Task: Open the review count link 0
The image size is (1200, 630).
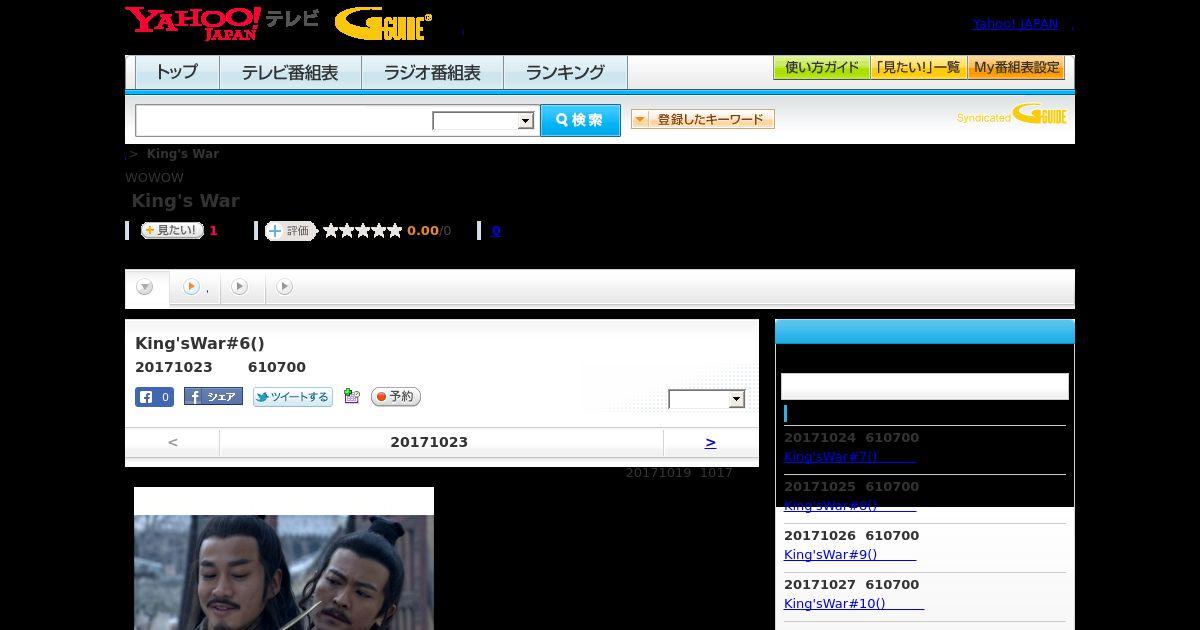Action: pyautogui.click(x=496, y=231)
